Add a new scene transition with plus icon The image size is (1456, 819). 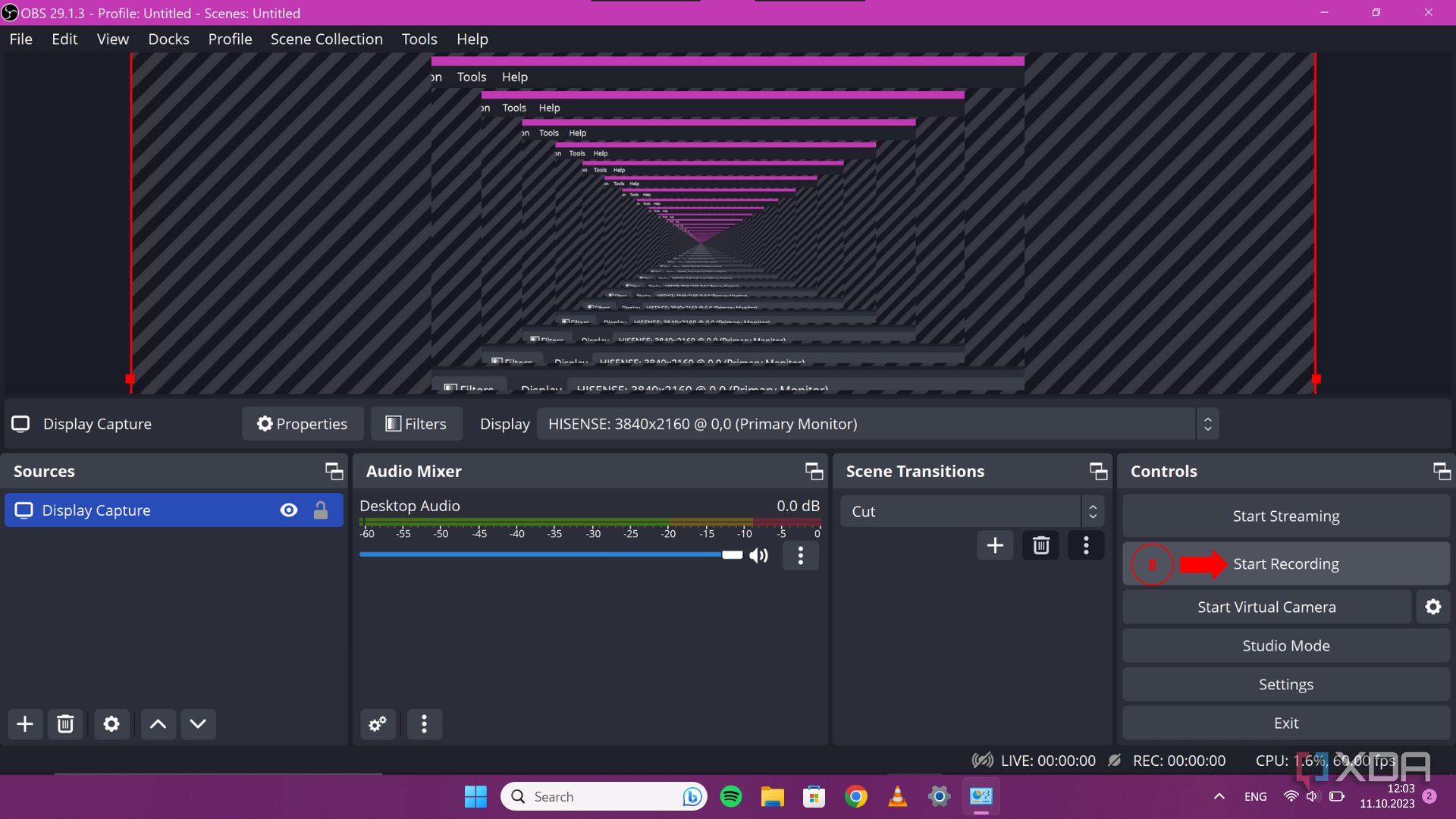pos(995,545)
